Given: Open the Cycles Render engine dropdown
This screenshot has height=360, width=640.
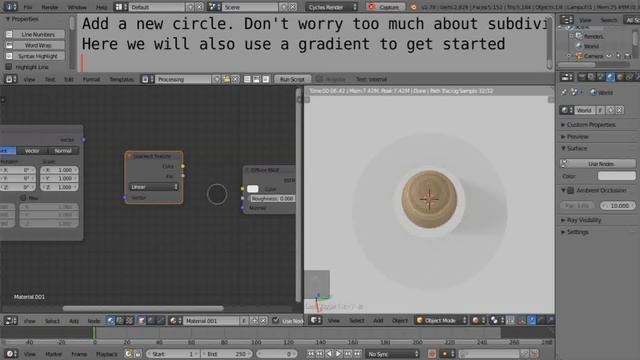Looking at the screenshot, I should (331, 7).
